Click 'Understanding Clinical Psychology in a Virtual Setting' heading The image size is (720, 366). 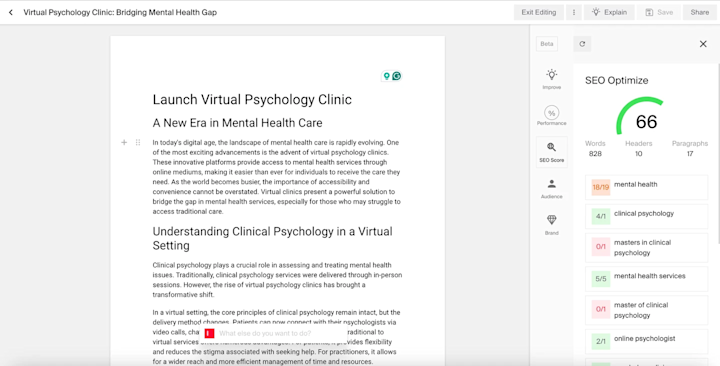pyautogui.click(x=273, y=238)
